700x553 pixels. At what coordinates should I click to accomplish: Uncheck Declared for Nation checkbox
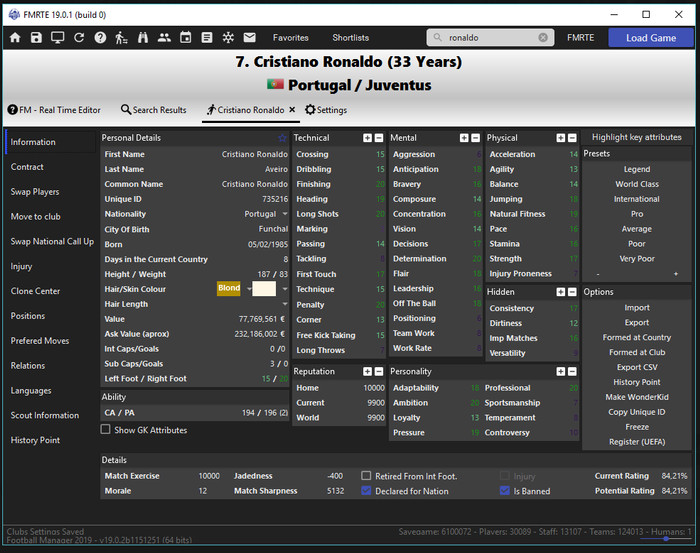click(x=366, y=491)
